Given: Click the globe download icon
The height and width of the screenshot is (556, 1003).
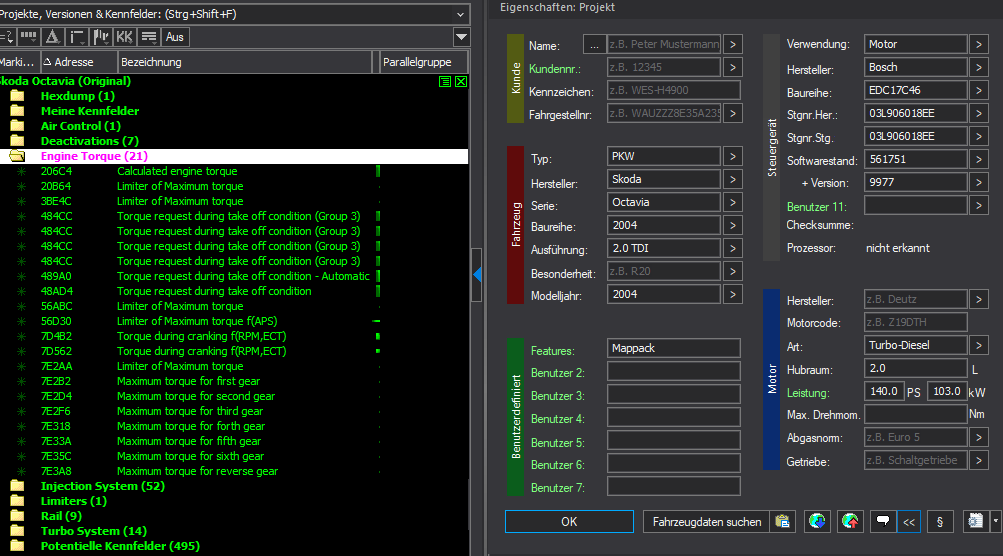Looking at the screenshot, I should point(818,521).
